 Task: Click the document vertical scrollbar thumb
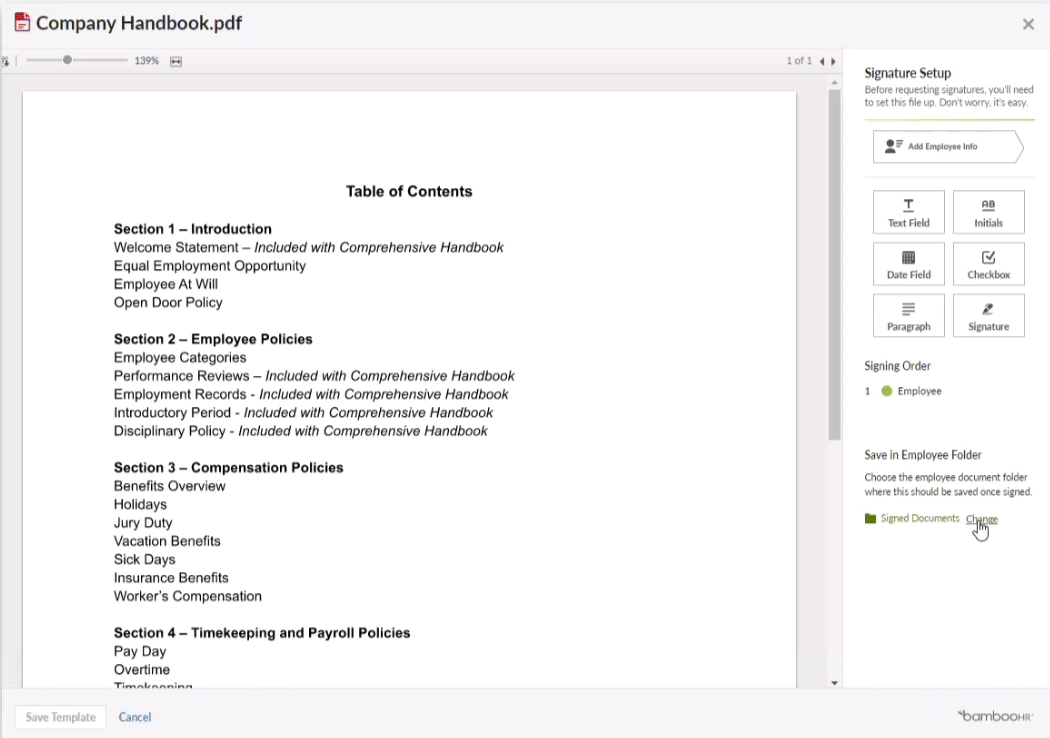click(834, 265)
